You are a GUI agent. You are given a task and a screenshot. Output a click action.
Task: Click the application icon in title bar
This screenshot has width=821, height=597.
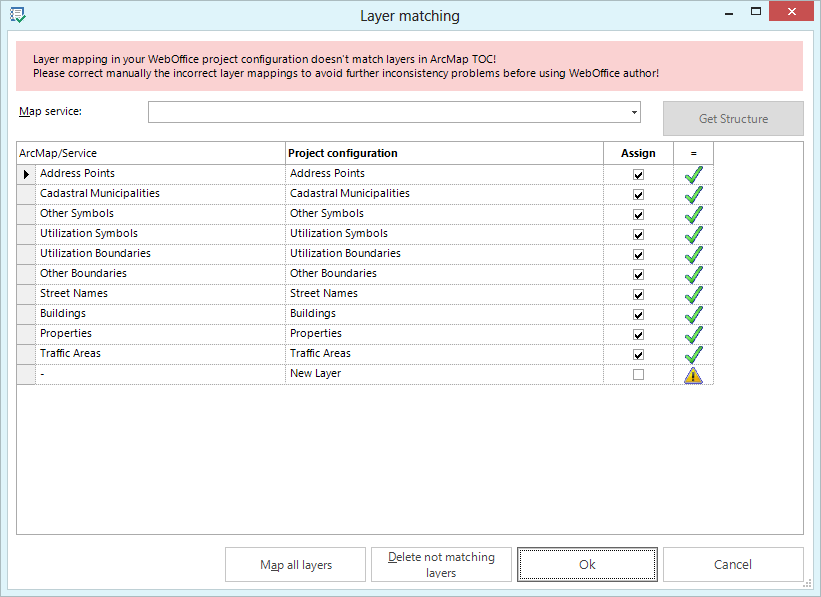pyautogui.click(x=17, y=15)
